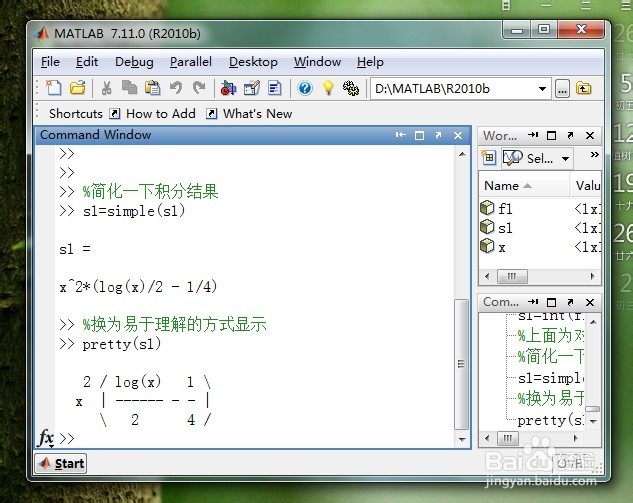Select the s1=simpl history entry
Viewport: 633px width, 503px height.
[x=551, y=378]
